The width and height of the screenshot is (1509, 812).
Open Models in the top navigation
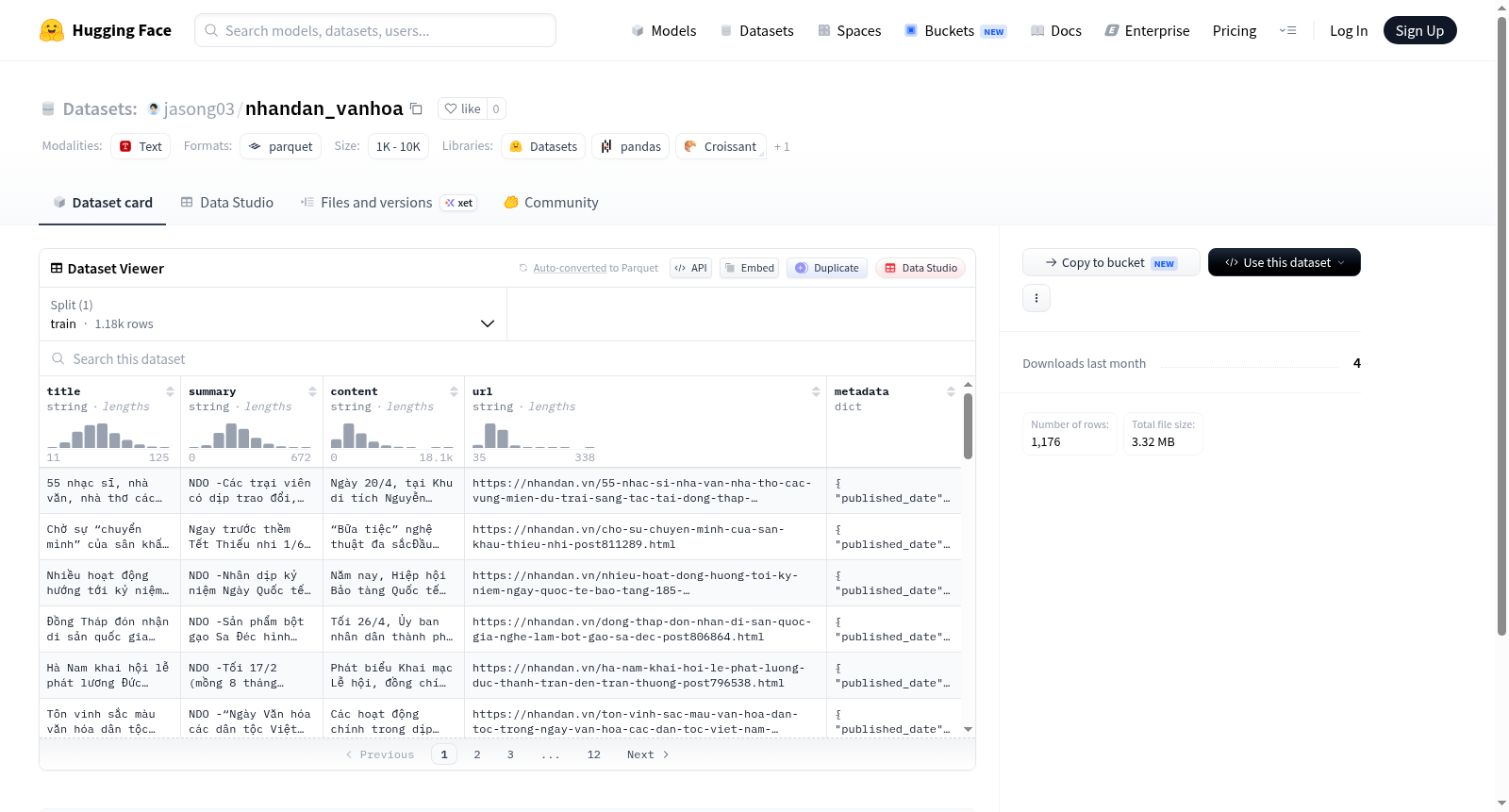pos(664,31)
